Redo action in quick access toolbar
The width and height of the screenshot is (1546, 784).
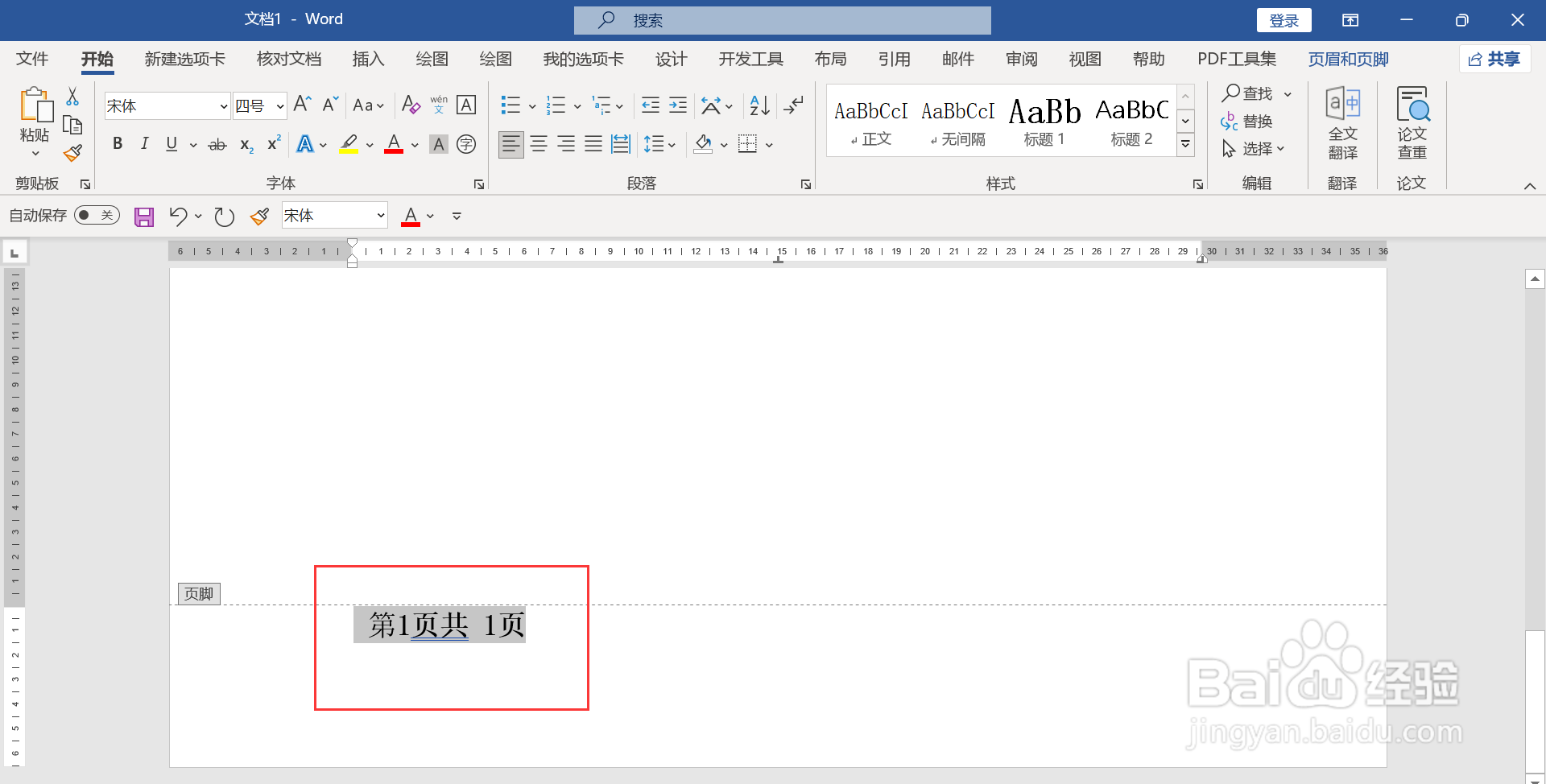coord(224,217)
